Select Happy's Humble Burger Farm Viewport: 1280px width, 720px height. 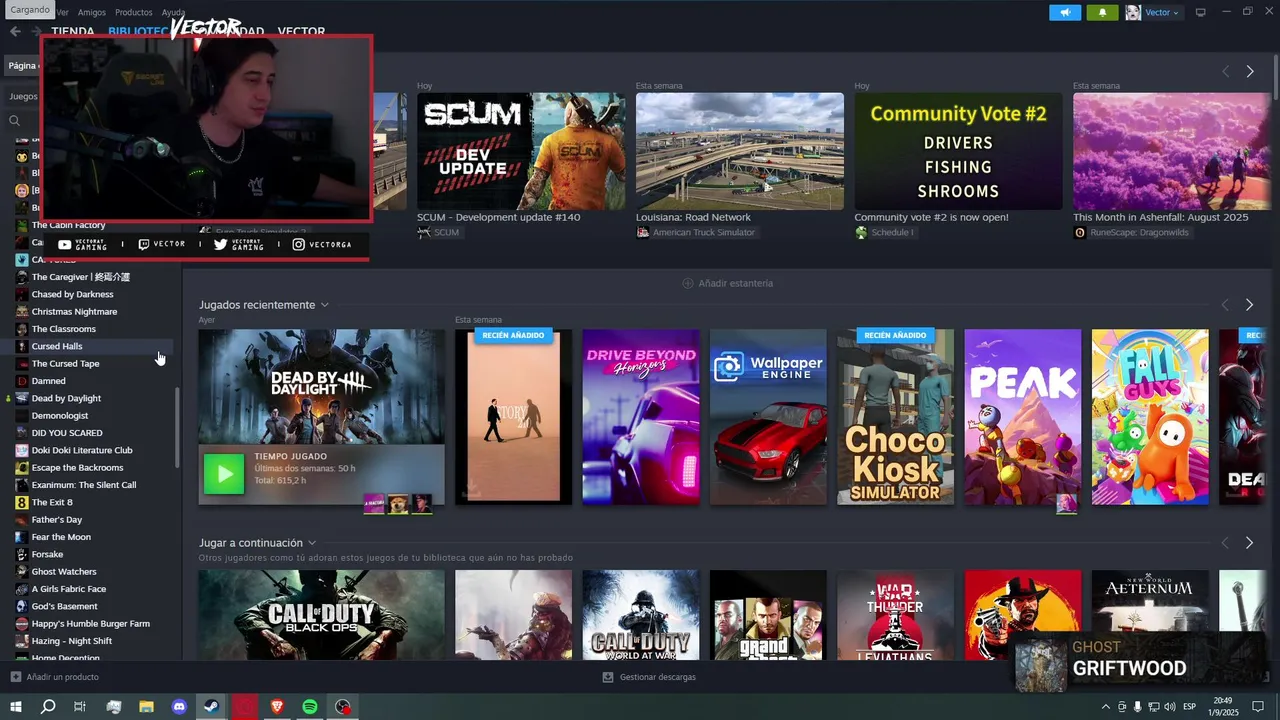point(90,623)
